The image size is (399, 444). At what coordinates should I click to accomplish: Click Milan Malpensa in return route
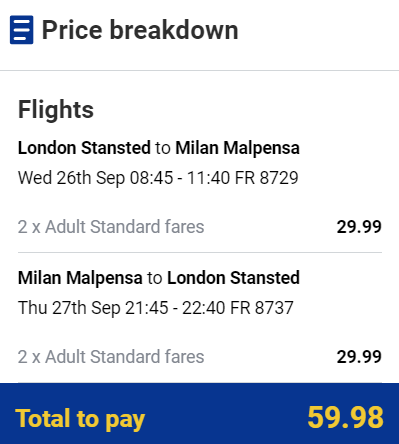click(80, 278)
